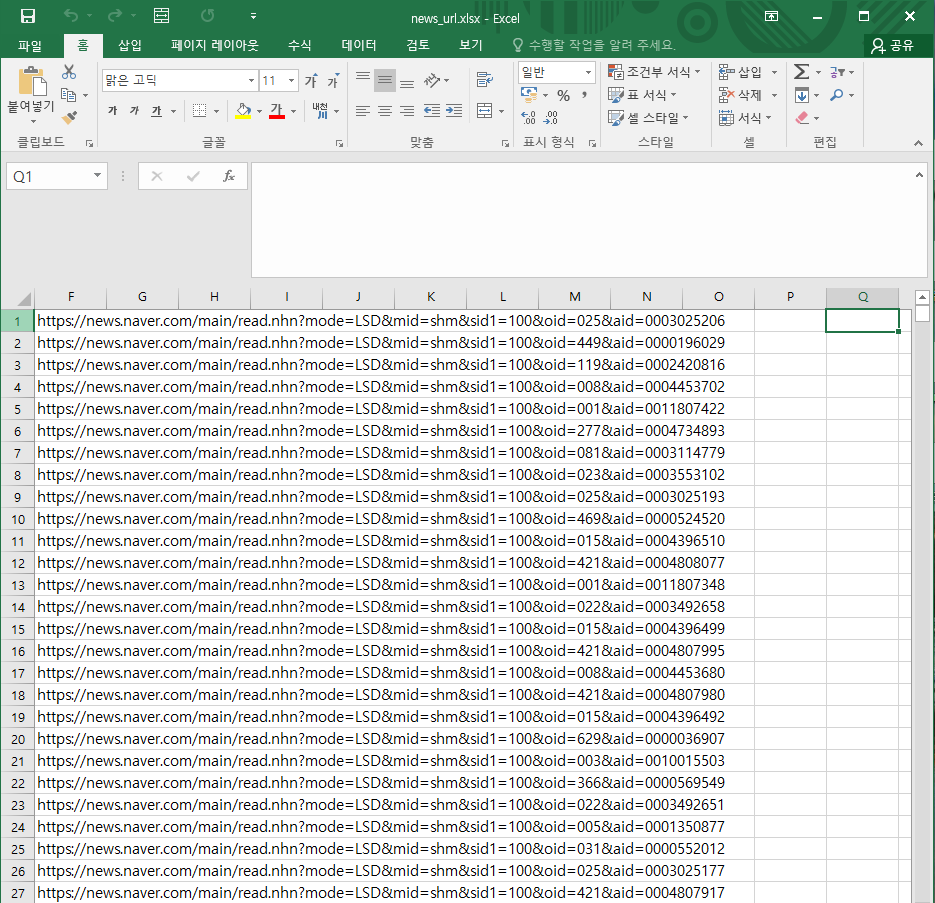Decrease font size with the smaller 가 icon
The width and height of the screenshot is (935, 903).
pos(333,81)
